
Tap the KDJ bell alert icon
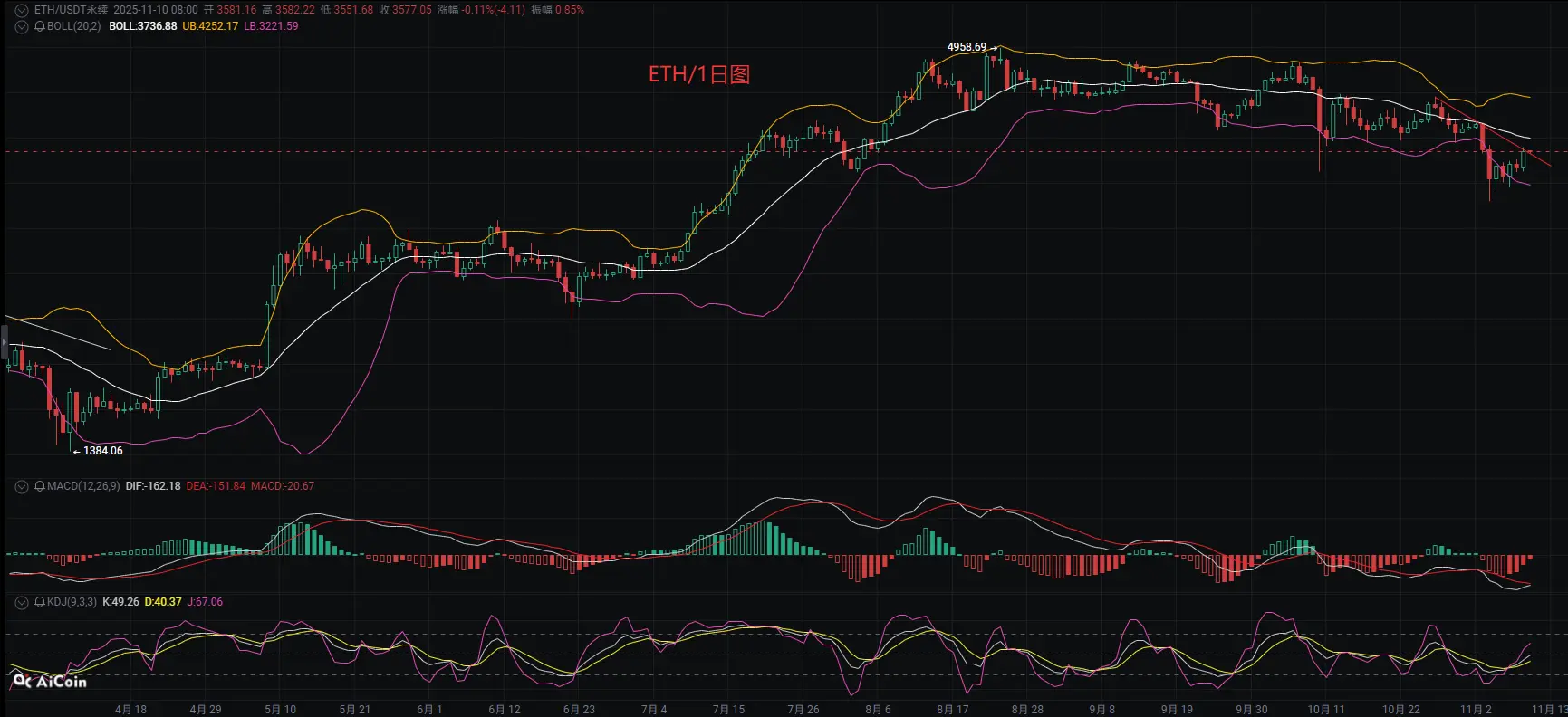tap(40, 602)
